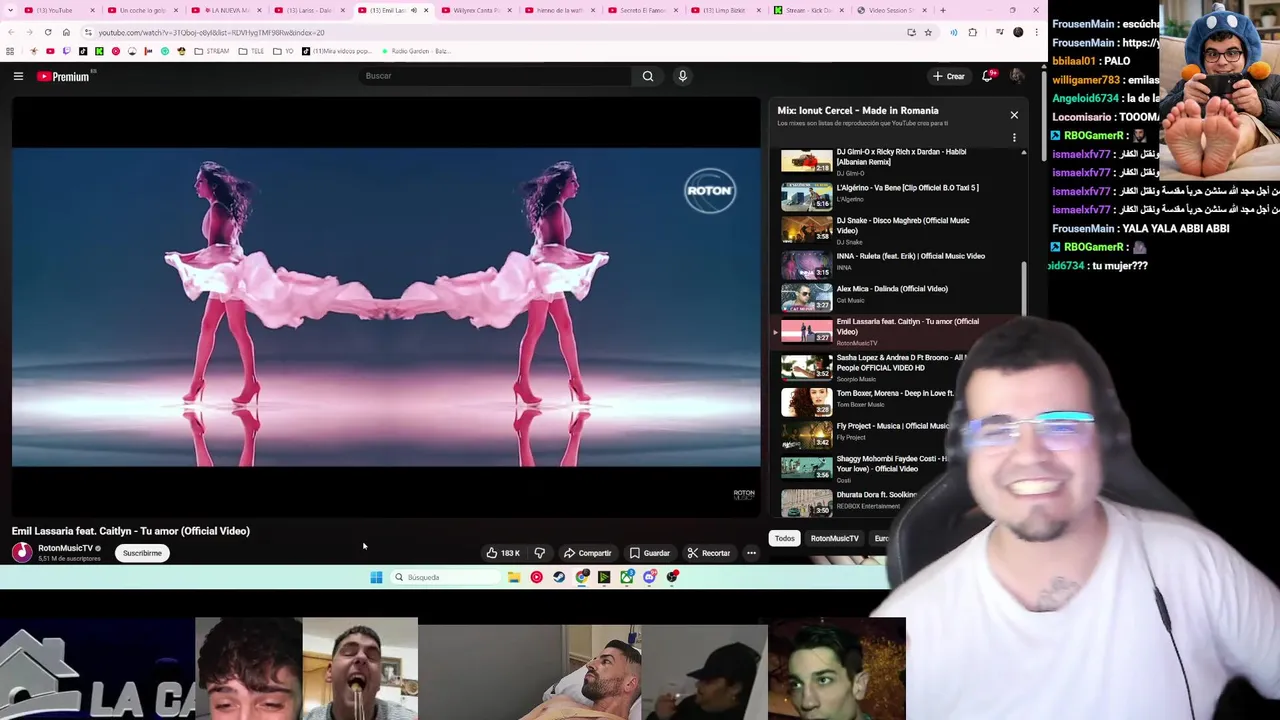Select the RotonMusicTV filter chip
The width and height of the screenshot is (1280, 720).
[834, 539]
